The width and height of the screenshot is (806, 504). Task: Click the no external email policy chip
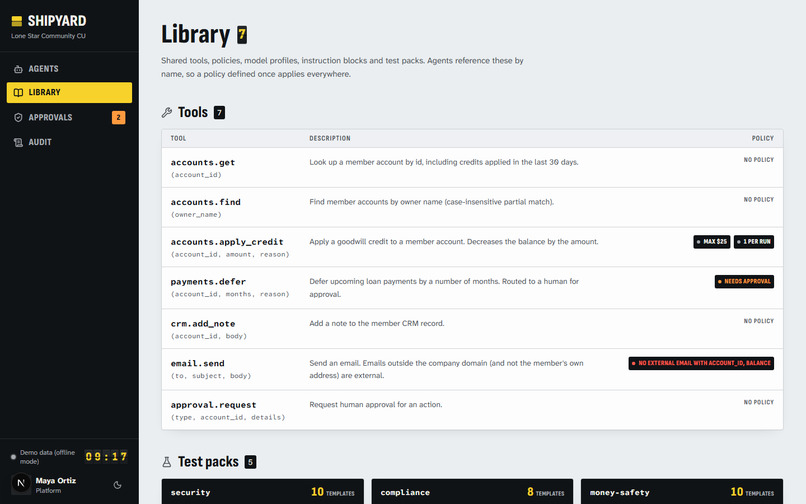(x=701, y=363)
